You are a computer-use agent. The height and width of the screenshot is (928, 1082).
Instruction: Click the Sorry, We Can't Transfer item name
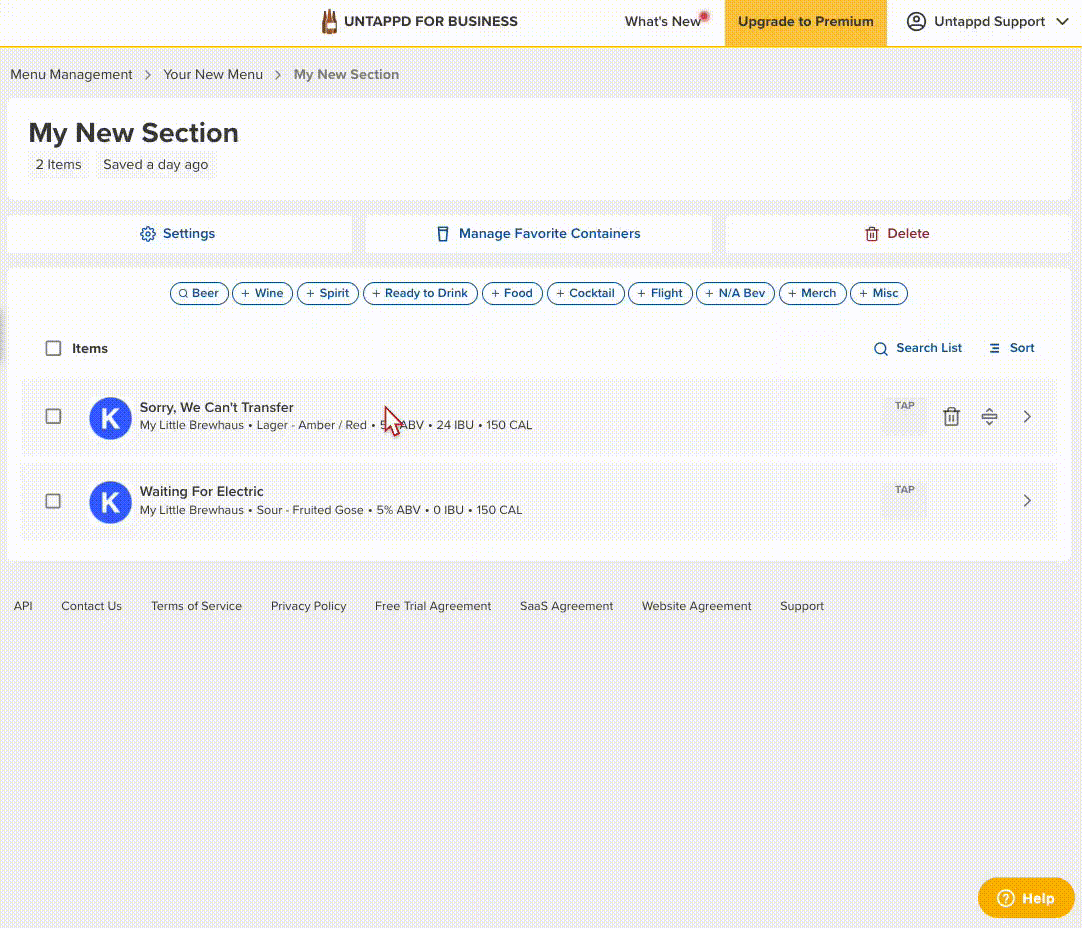(217, 408)
